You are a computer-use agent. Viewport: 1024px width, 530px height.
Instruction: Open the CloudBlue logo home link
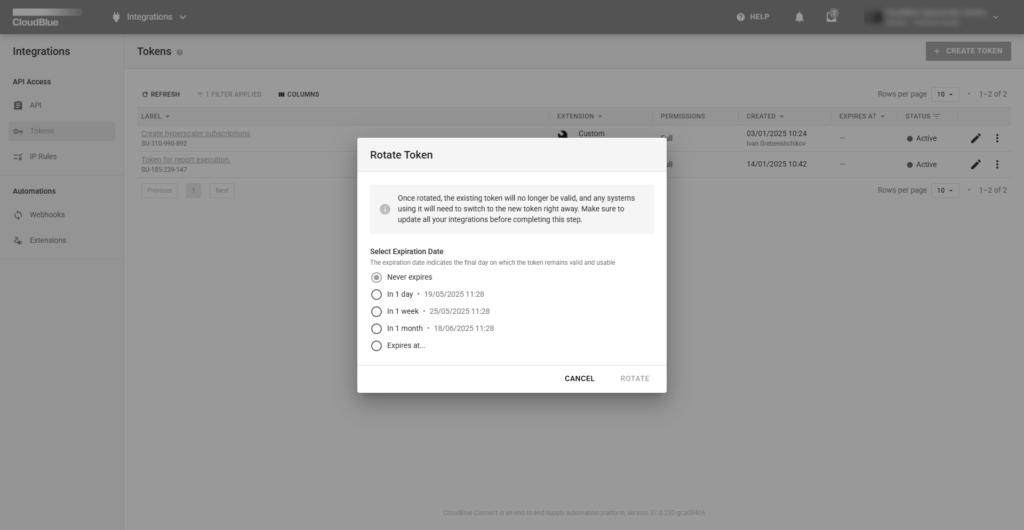pos(46,17)
